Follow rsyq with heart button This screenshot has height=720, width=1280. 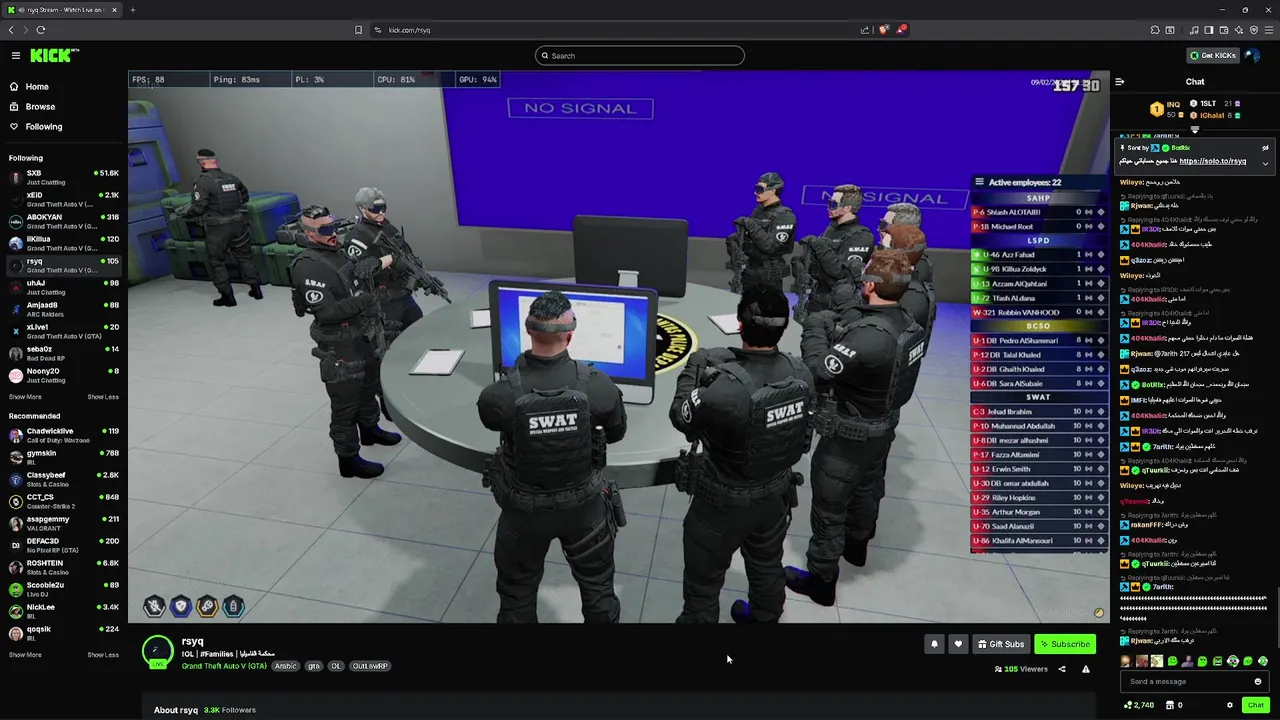pyautogui.click(x=958, y=644)
